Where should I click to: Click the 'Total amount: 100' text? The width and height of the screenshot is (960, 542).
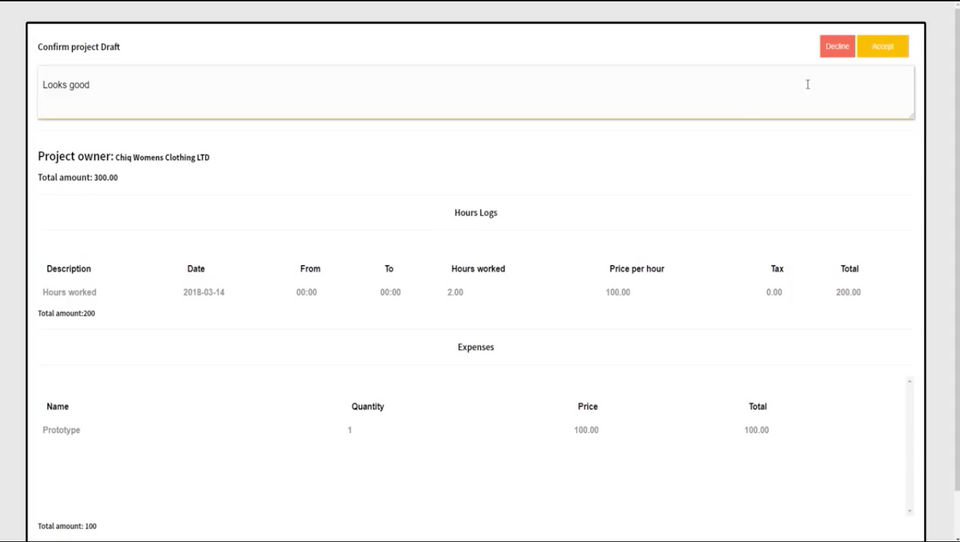(x=67, y=526)
